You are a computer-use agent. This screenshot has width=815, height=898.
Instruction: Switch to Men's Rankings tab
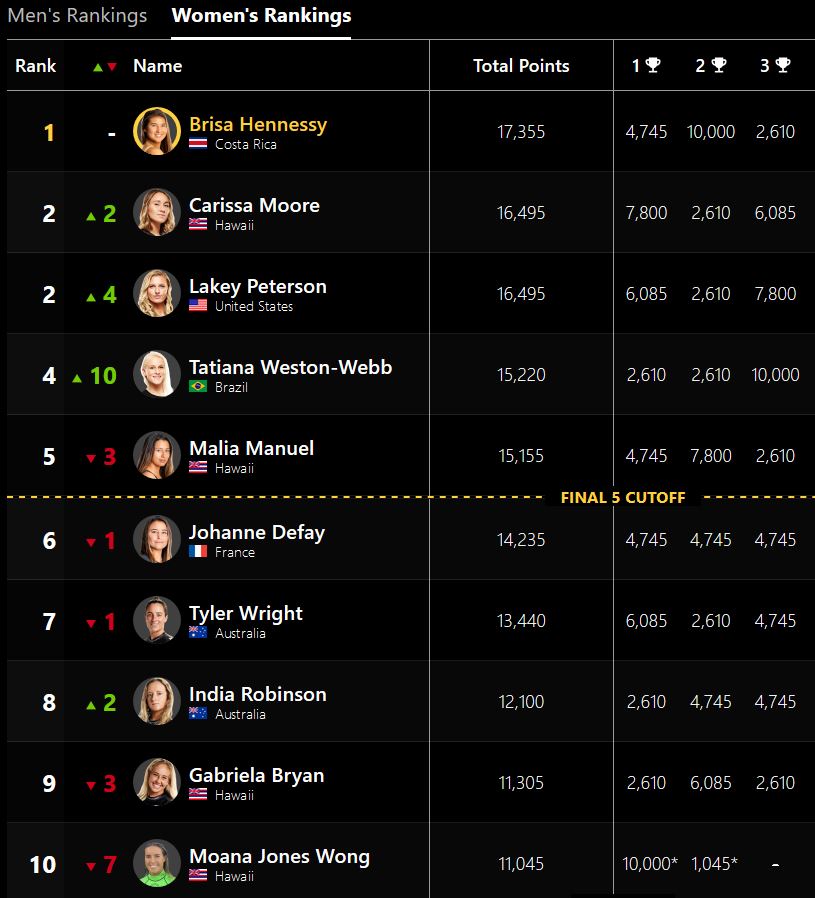click(77, 15)
